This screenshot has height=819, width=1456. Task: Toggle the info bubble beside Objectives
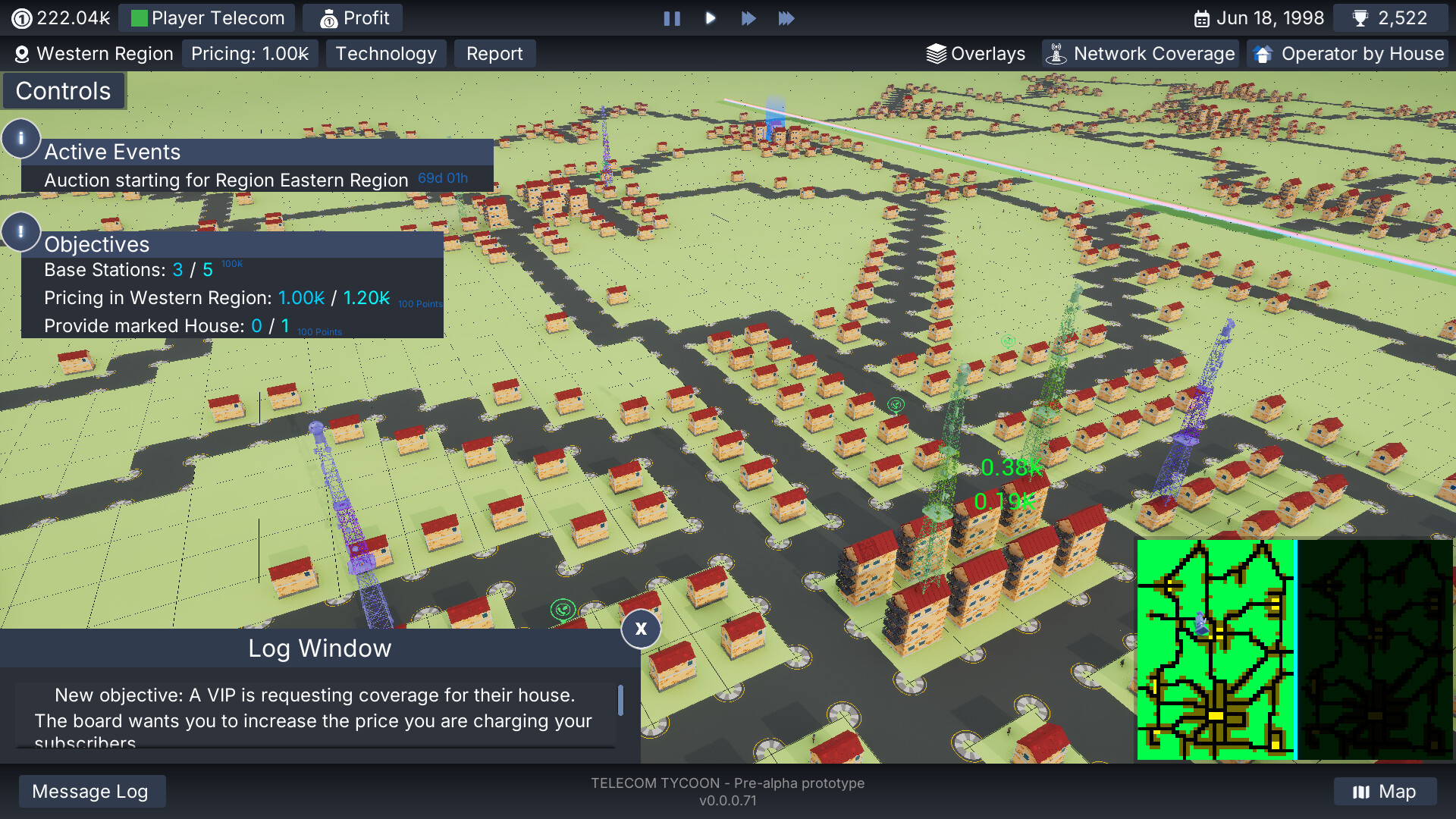pyautogui.click(x=21, y=231)
